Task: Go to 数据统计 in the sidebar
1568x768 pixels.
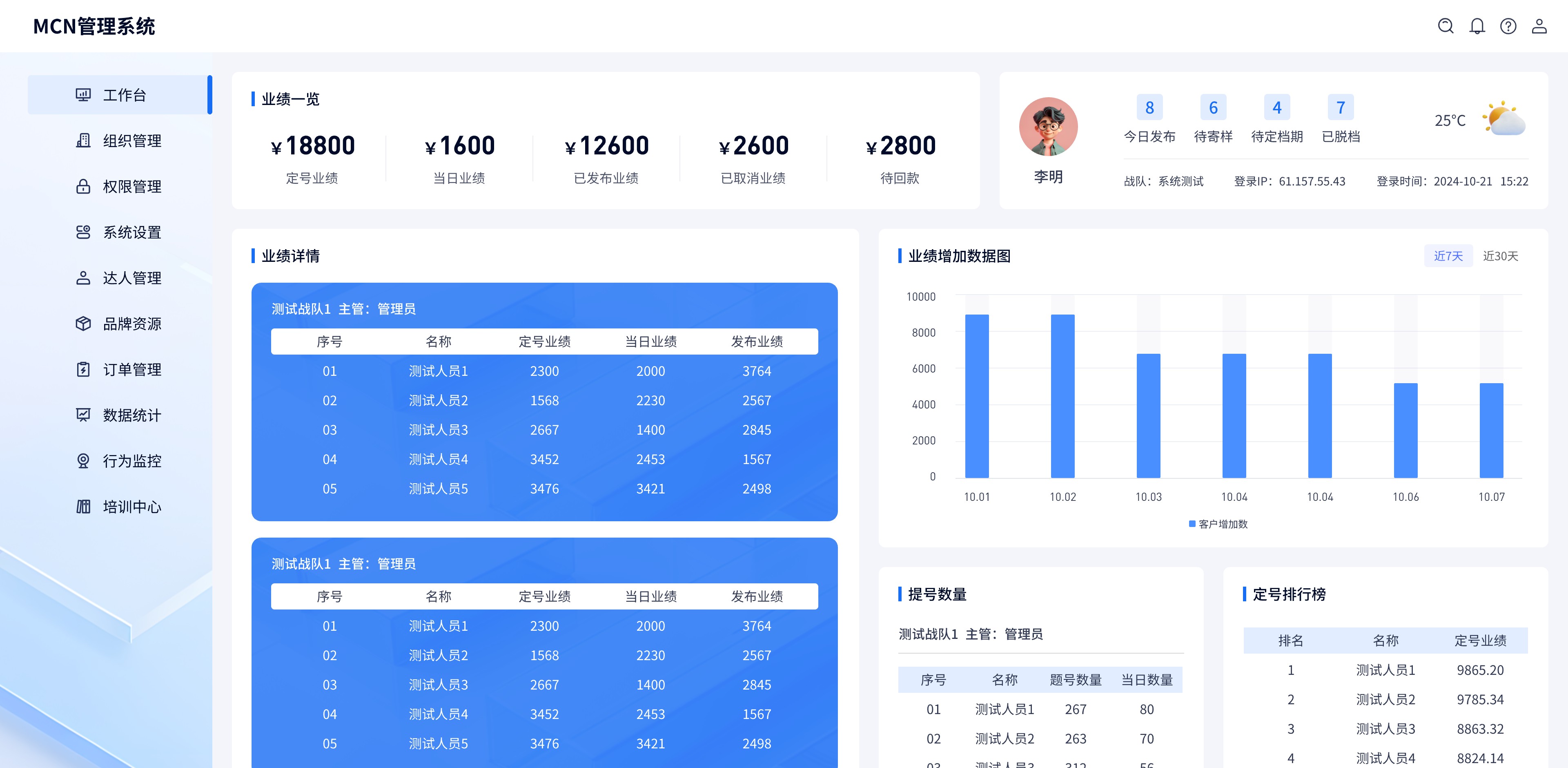Action: click(131, 415)
